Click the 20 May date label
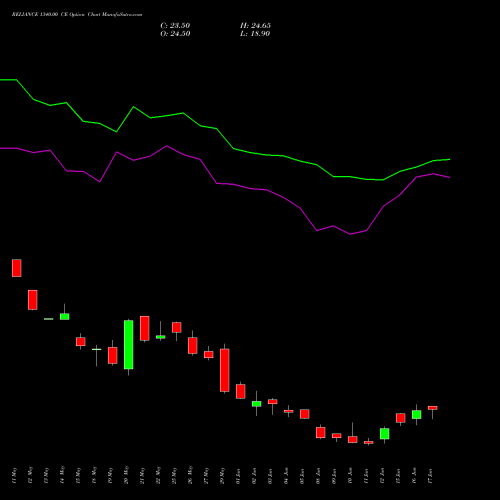The height and width of the screenshot is (500, 500). point(126,476)
